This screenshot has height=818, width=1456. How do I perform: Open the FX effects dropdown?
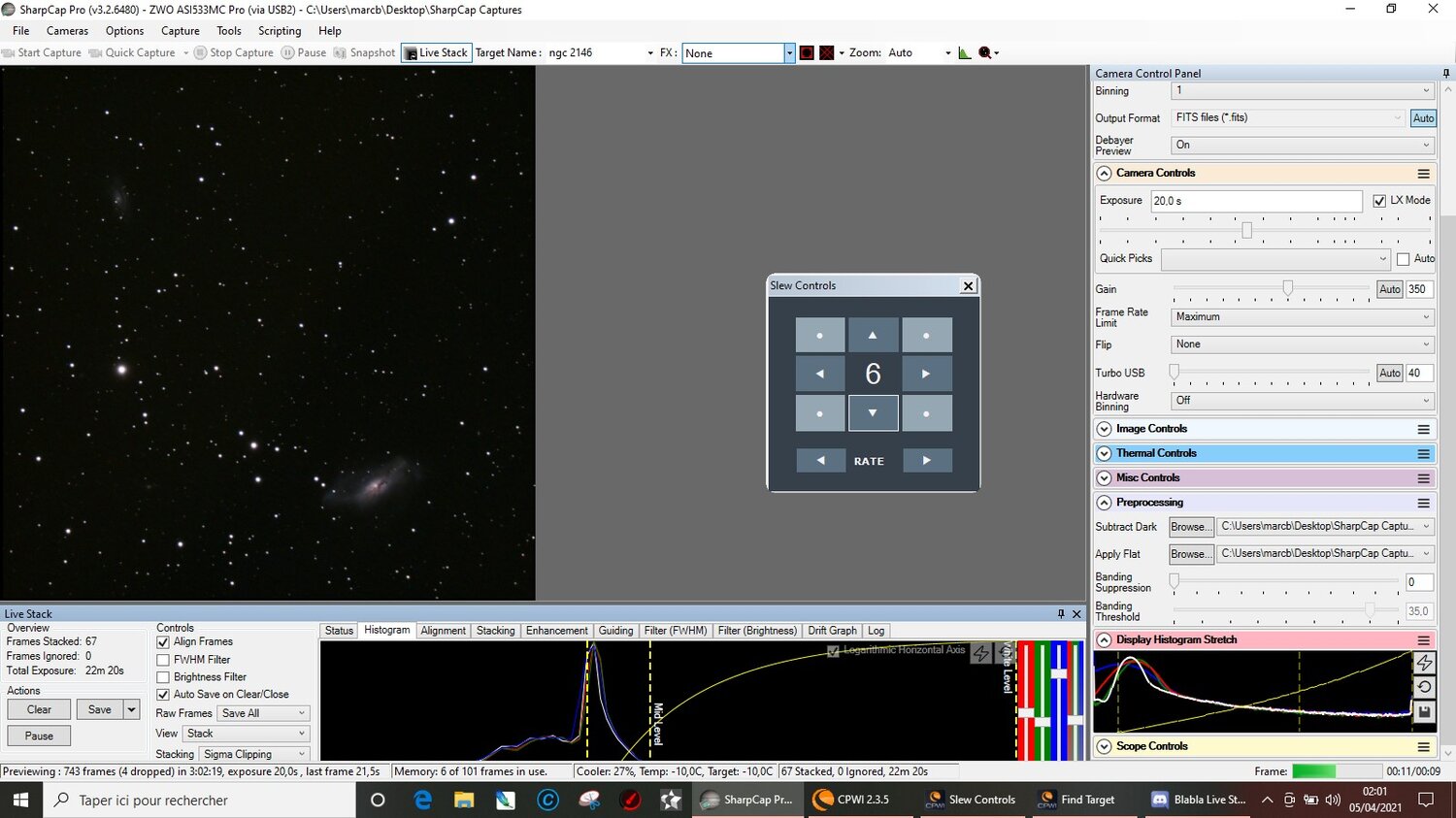point(788,53)
